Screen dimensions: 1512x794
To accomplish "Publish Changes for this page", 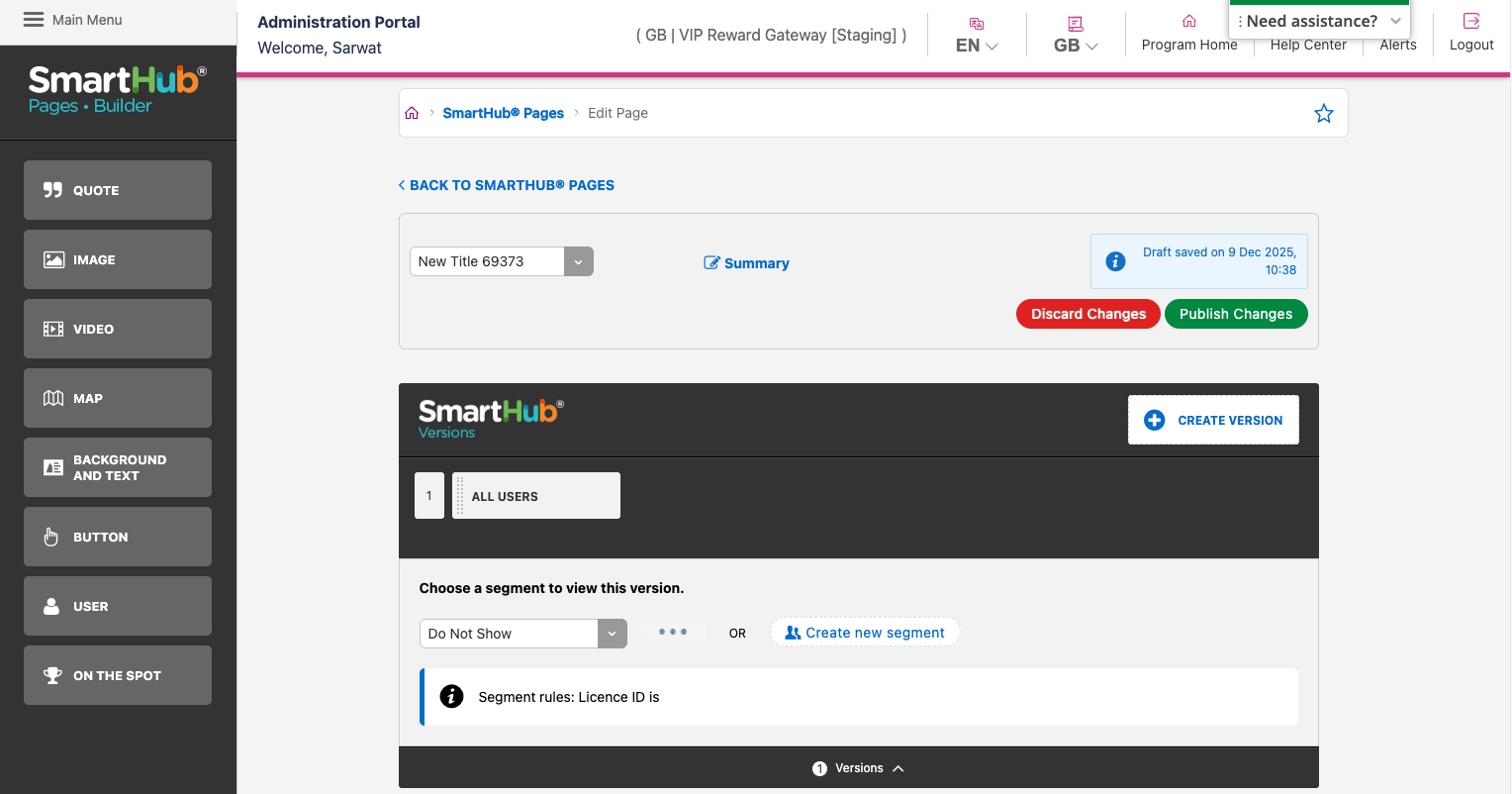I will [1236, 314].
